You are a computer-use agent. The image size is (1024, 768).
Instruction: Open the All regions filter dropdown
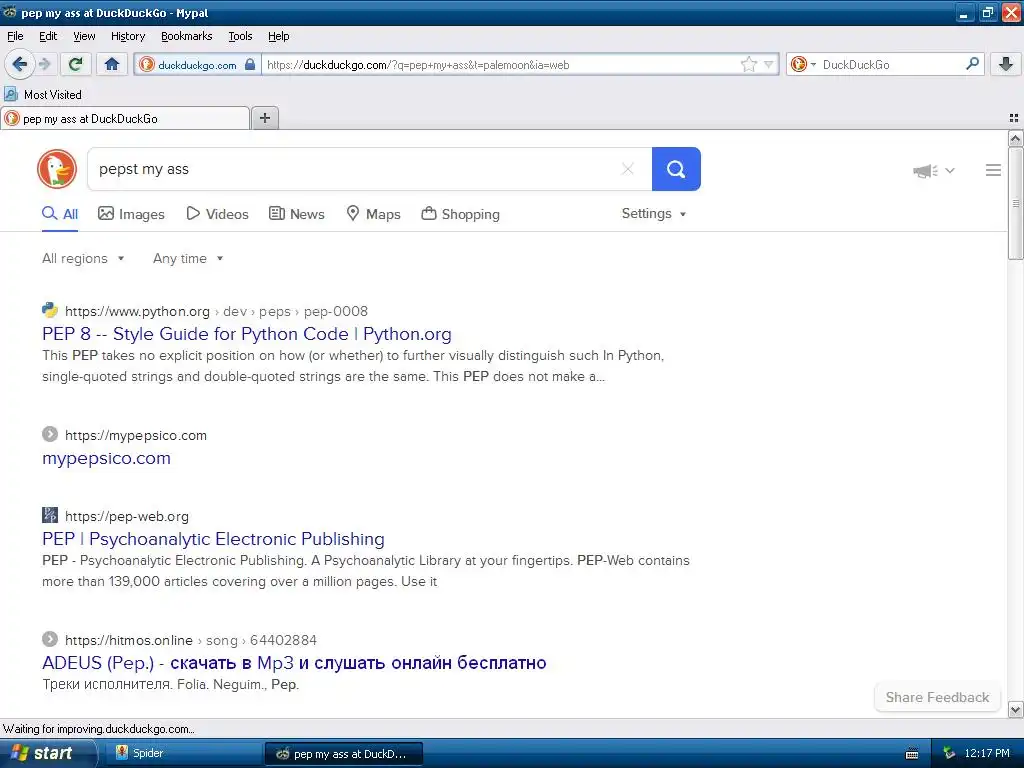(x=83, y=259)
